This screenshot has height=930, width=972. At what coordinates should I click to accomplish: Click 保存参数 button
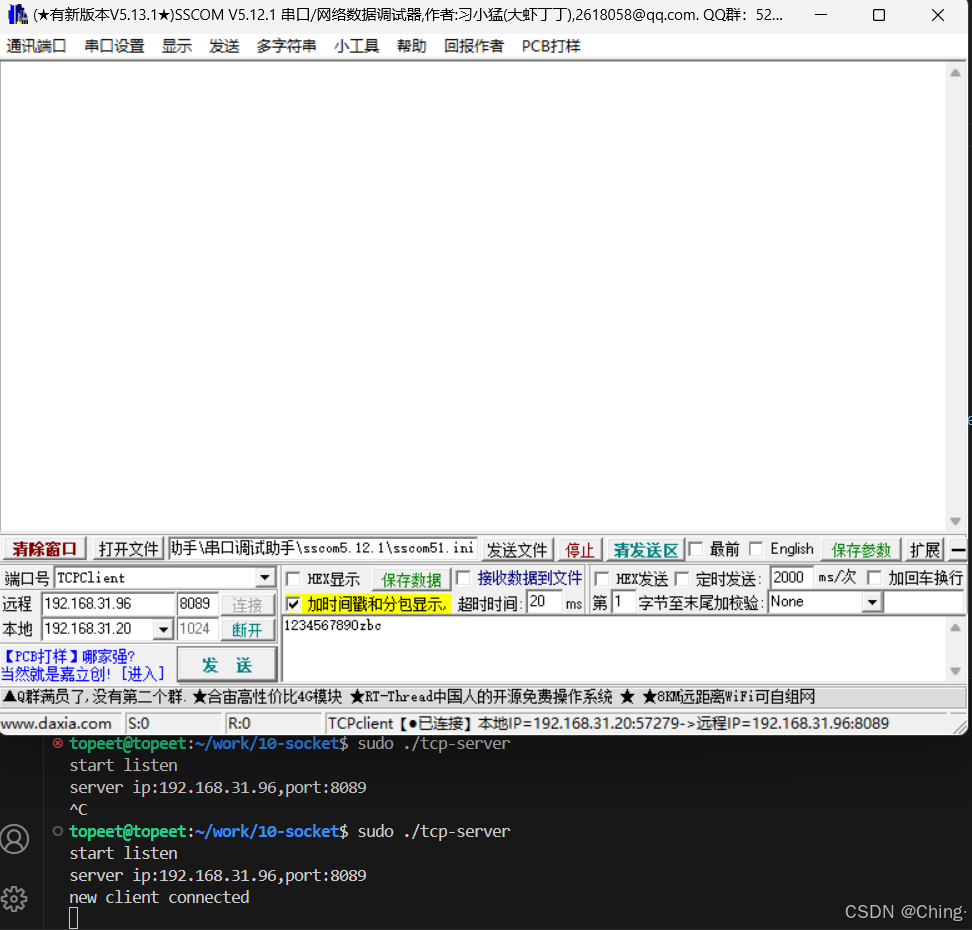(x=860, y=550)
